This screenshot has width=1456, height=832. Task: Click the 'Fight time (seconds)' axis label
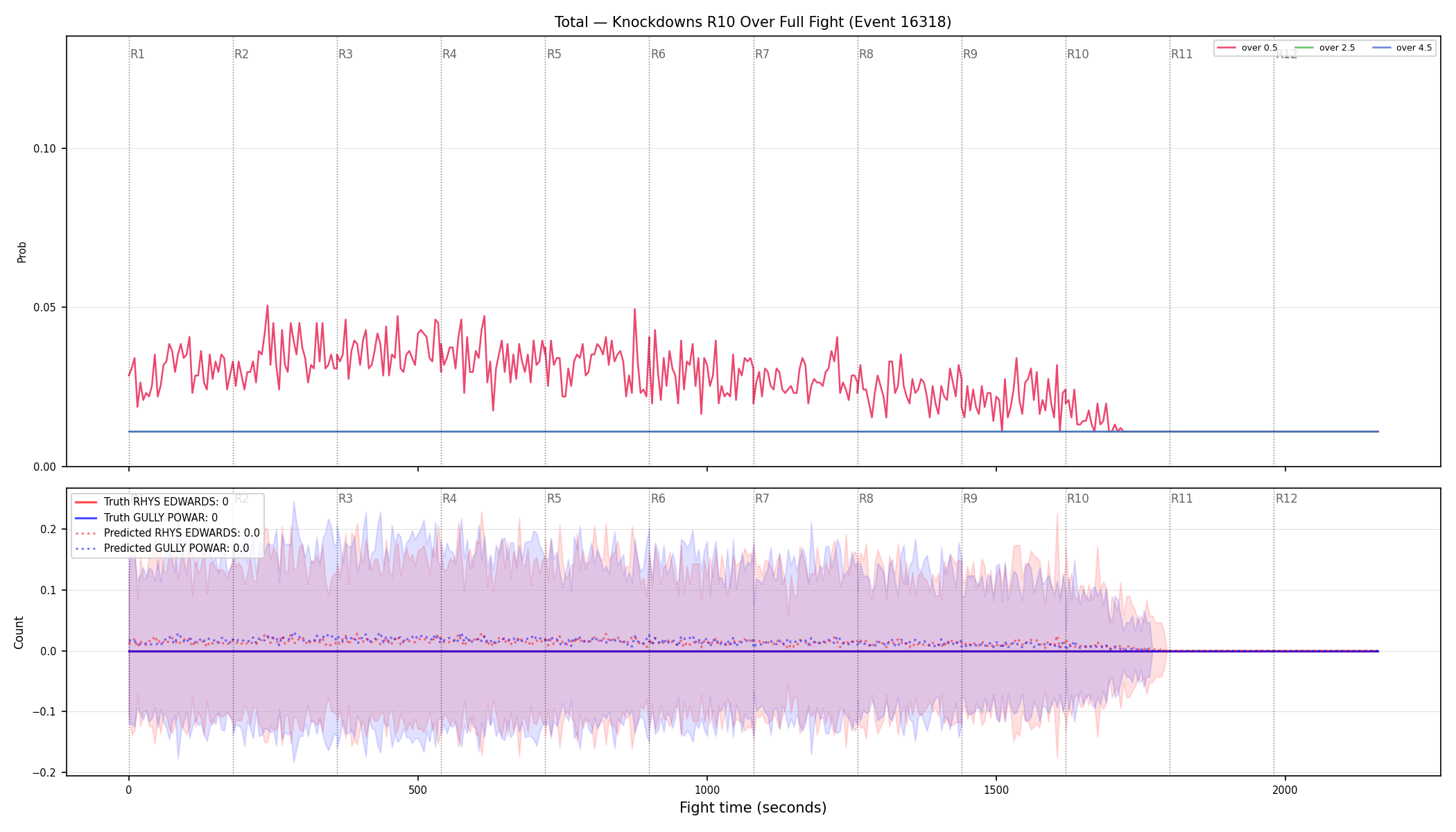click(x=753, y=808)
